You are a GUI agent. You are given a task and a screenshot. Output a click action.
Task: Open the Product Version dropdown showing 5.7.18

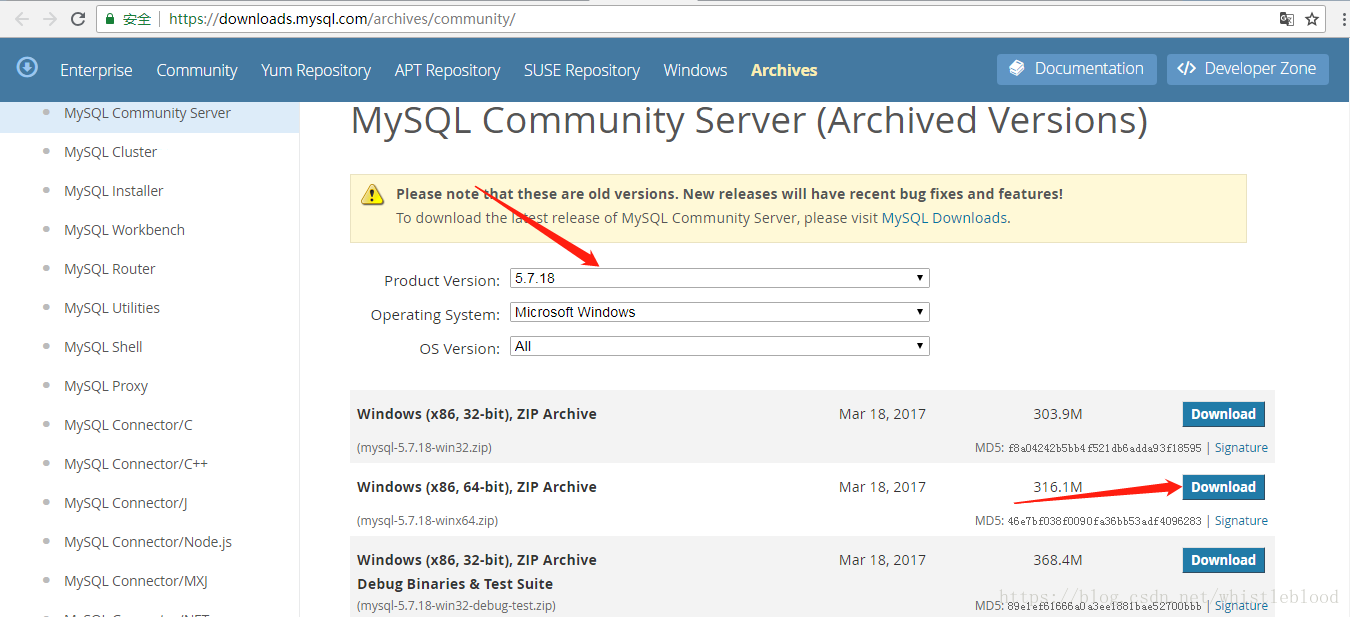[x=720, y=278]
